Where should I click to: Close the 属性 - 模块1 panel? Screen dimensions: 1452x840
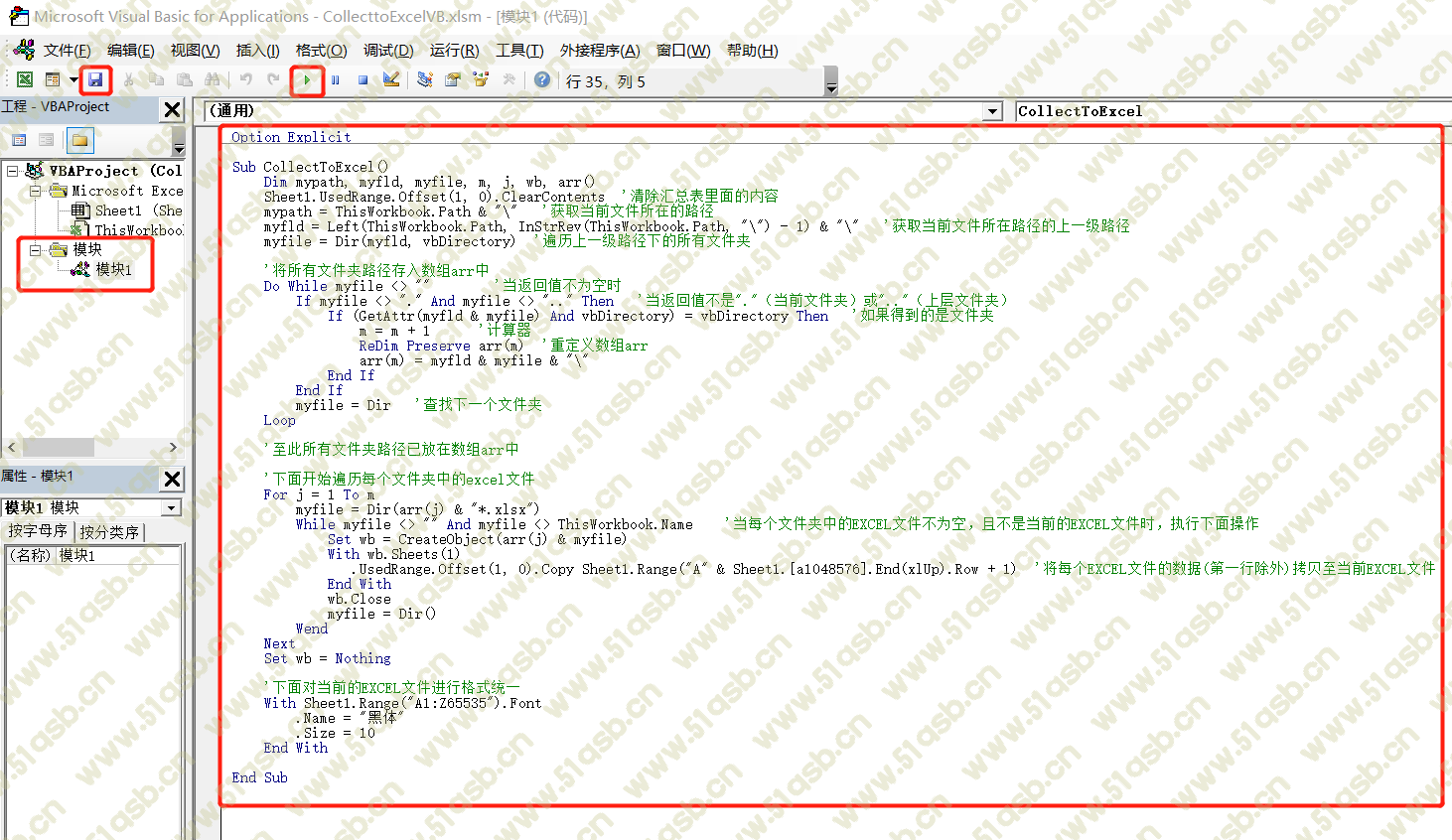pyautogui.click(x=172, y=479)
